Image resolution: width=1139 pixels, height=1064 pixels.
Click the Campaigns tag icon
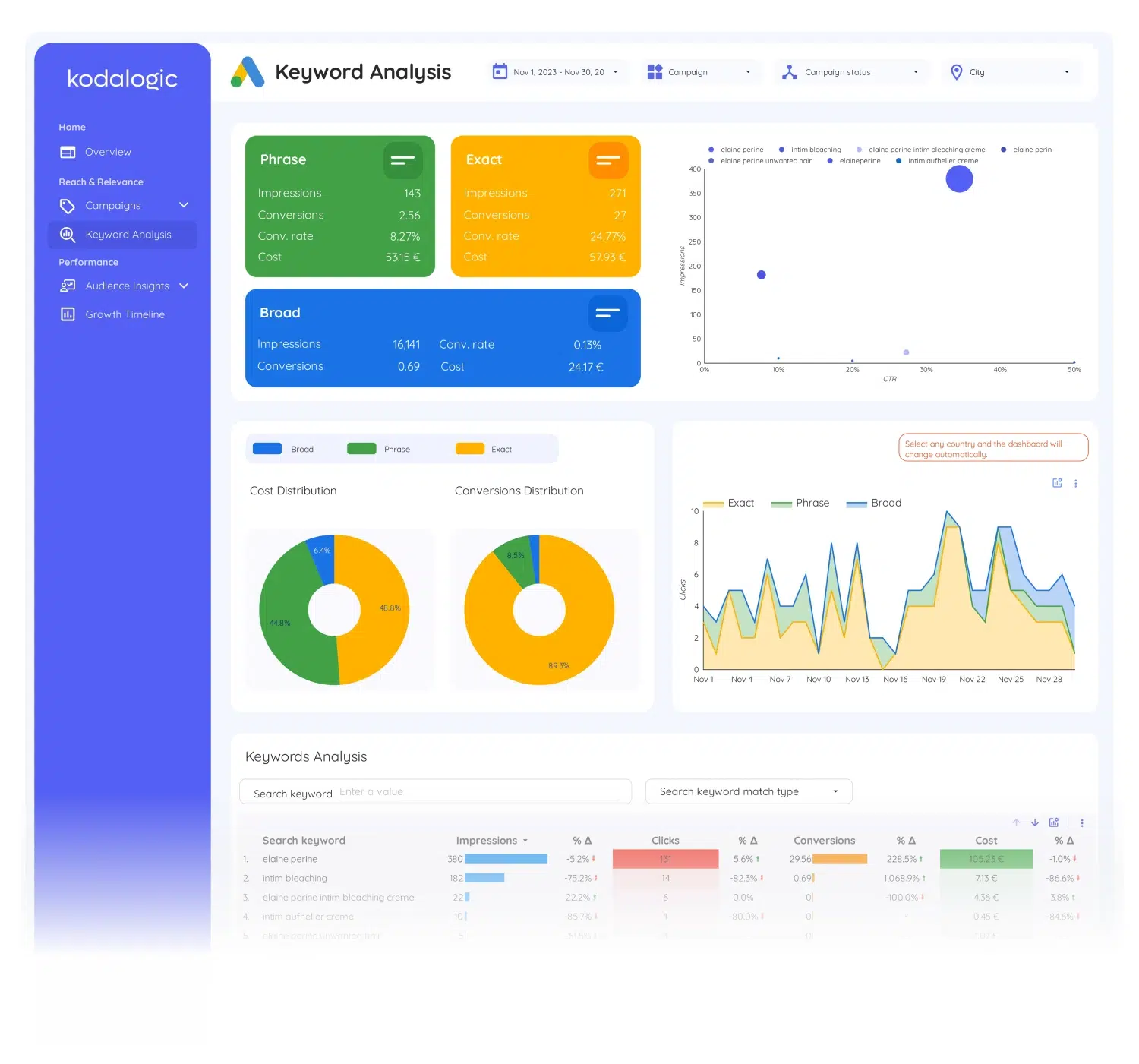(x=68, y=206)
